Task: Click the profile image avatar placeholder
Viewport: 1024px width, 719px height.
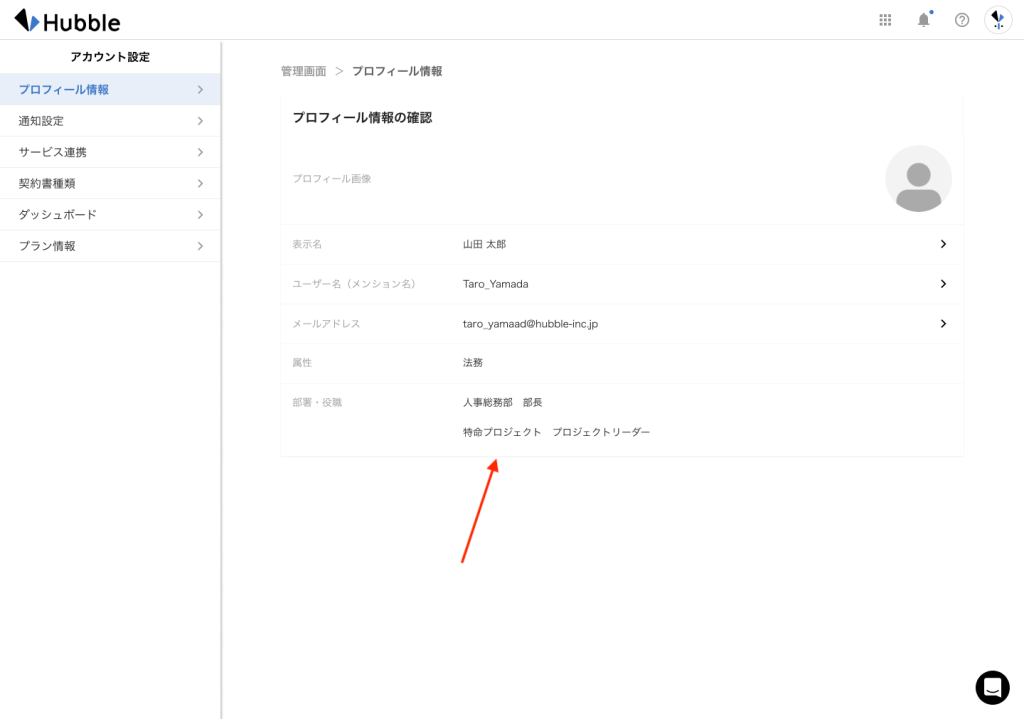Action: [x=918, y=179]
